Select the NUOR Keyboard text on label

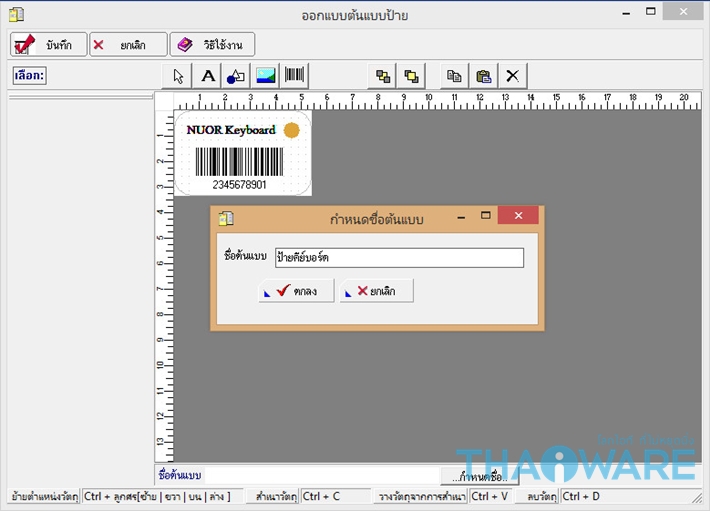click(231, 130)
